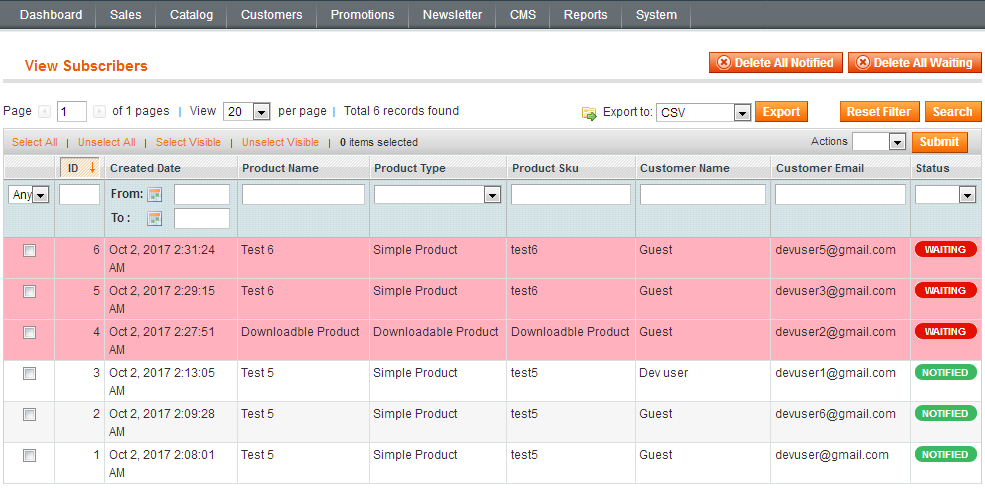Open the Catalog menu

(x=191, y=15)
